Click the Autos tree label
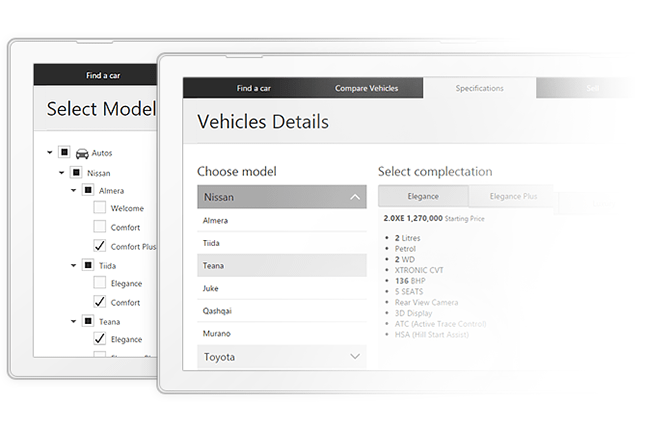 (x=102, y=153)
